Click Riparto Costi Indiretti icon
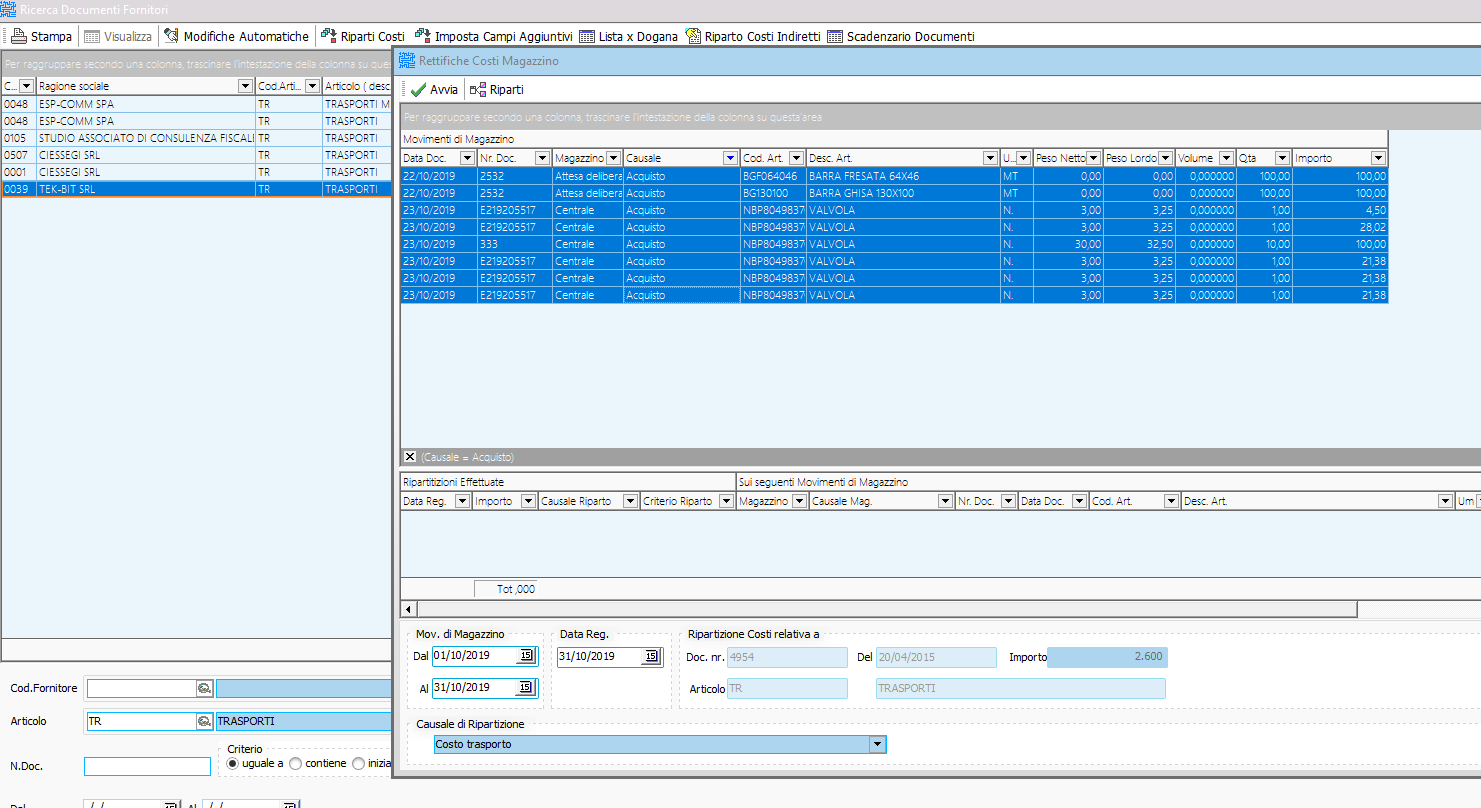This screenshot has height=808, width=1481. tap(693, 36)
